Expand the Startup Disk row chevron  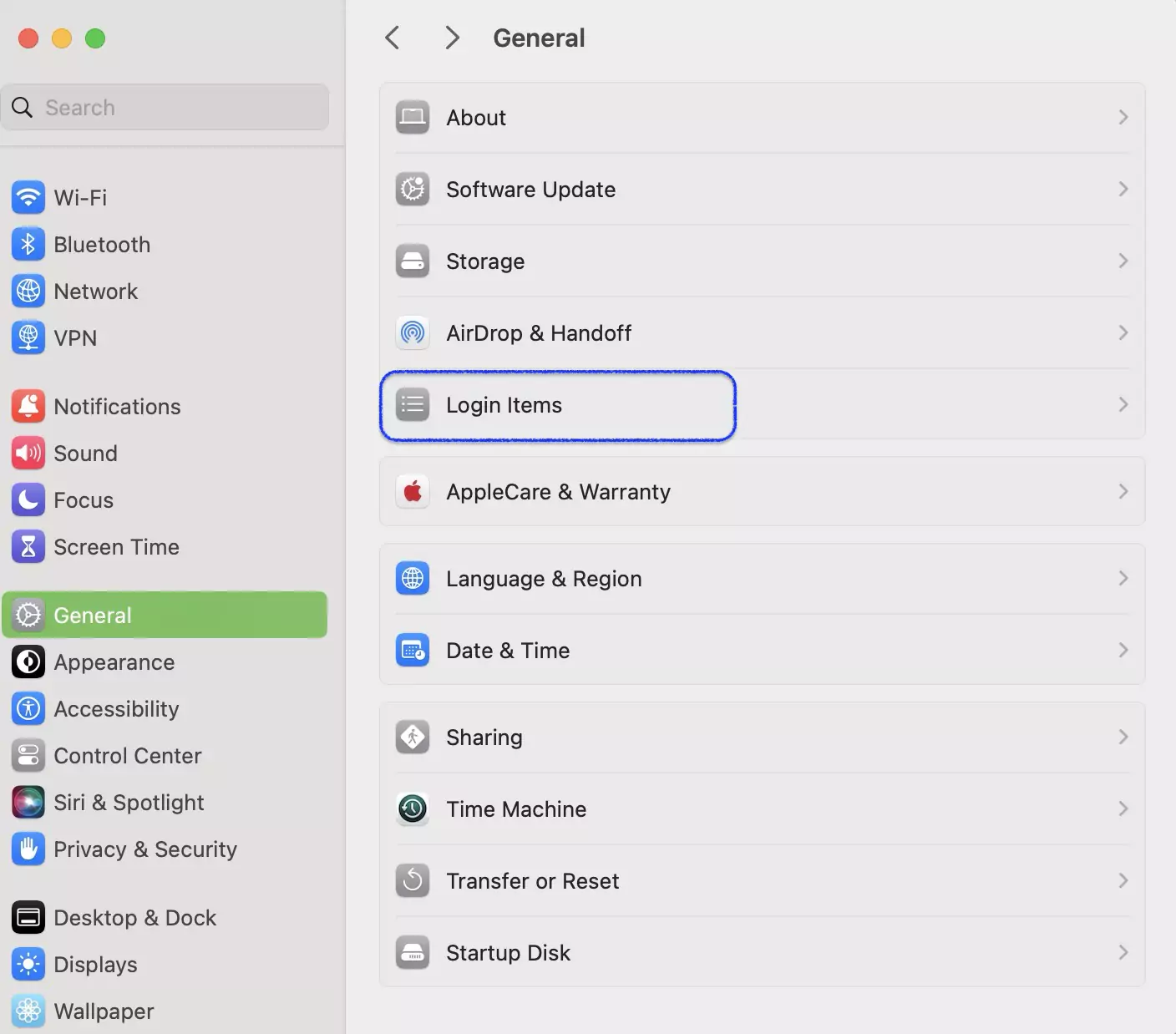pyautogui.click(x=1123, y=953)
